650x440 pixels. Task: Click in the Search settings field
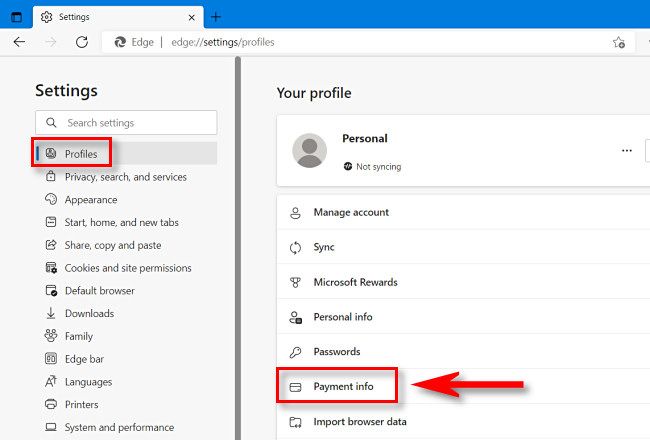click(x=135, y=123)
